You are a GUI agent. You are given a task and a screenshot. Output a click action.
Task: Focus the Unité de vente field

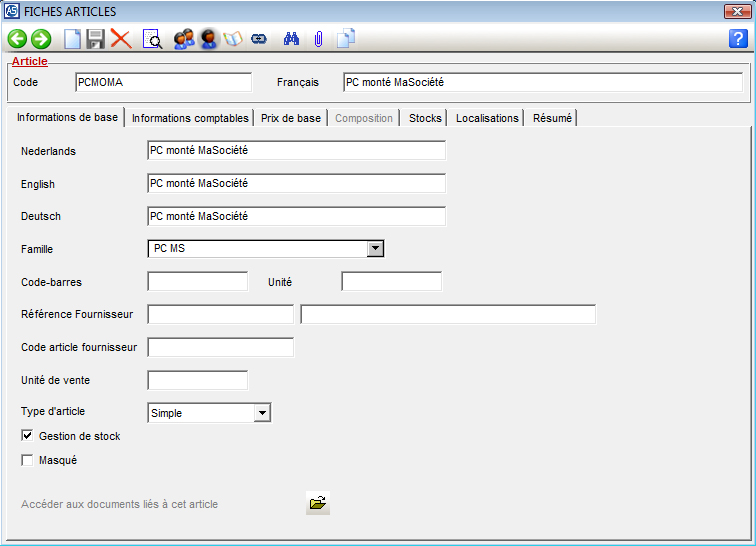(x=197, y=381)
